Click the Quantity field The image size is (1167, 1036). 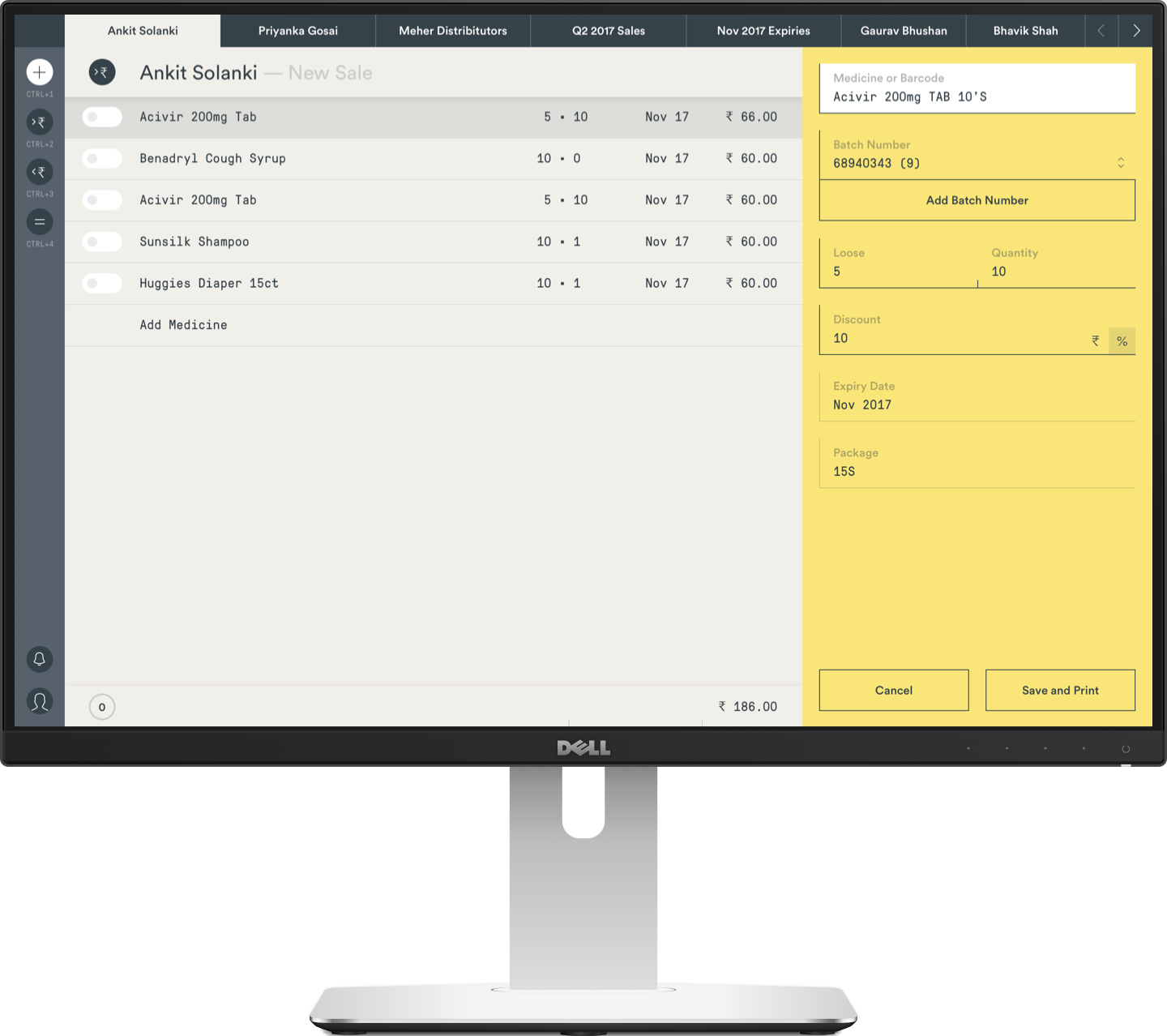click(x=1057, y=263)
